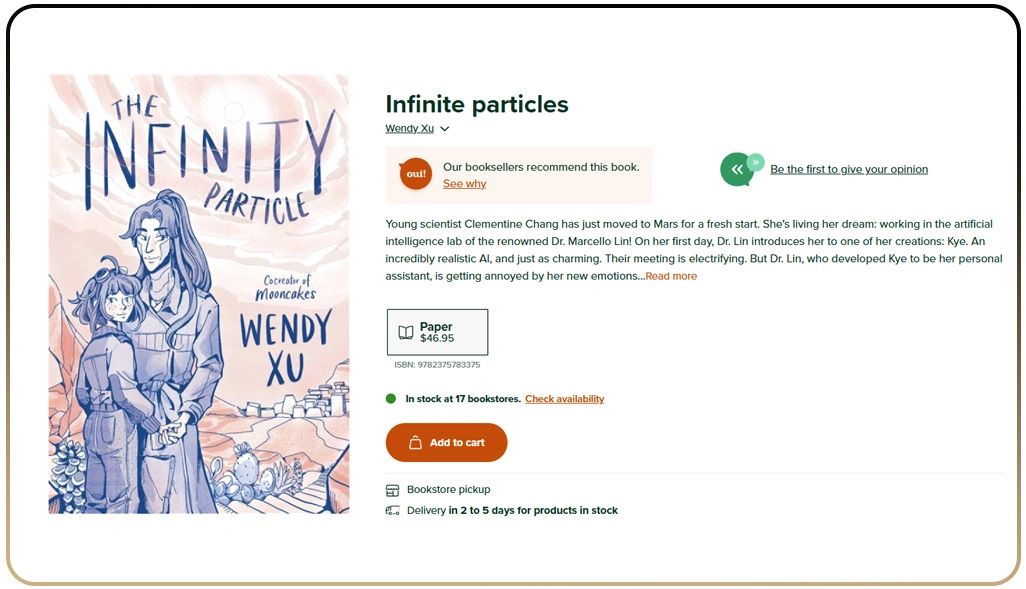Open the Check availability link

[564, 399]
